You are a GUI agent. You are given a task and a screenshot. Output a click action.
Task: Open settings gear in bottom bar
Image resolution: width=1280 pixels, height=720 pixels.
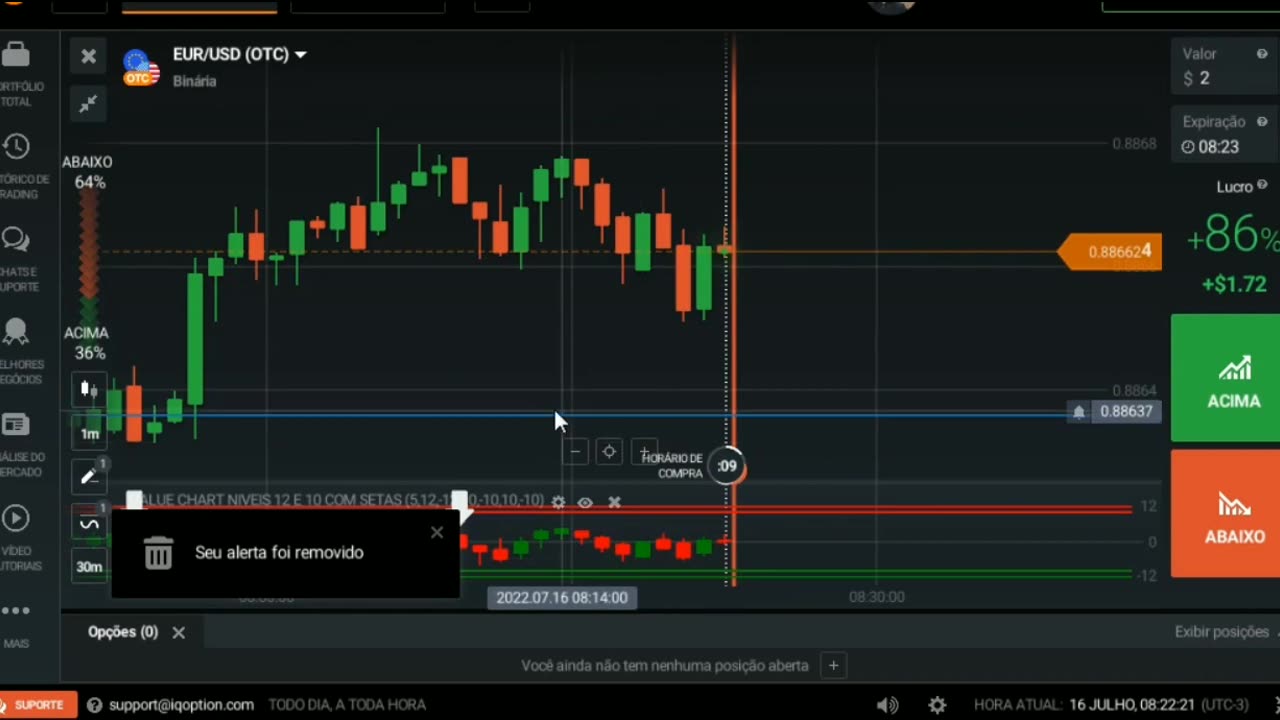pyautogui.click(x=937, y=705)
